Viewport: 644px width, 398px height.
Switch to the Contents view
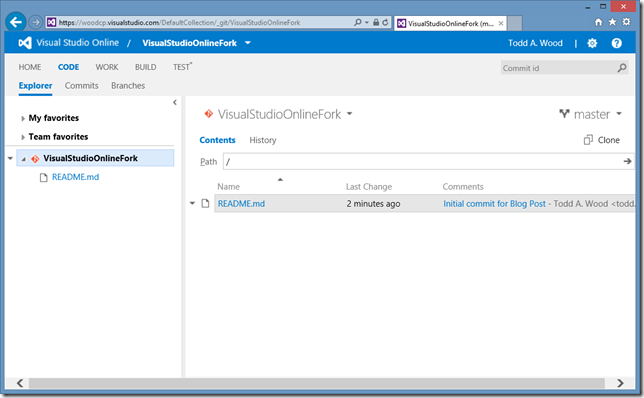pyautogui.click(x=217, y=140)
